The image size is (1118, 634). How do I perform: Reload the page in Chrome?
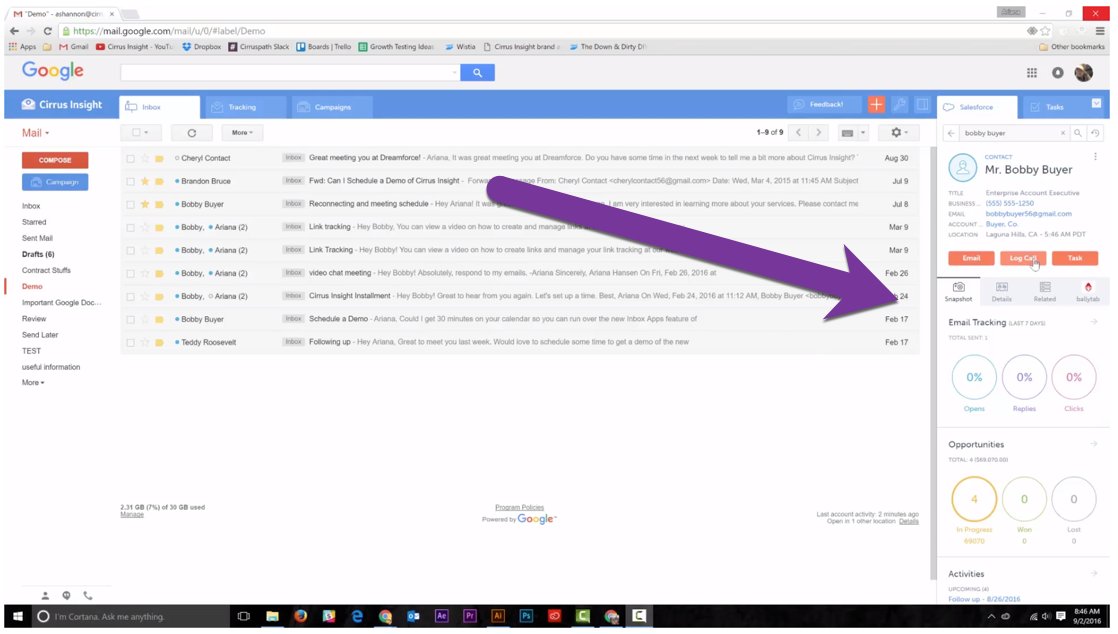[48, 31]
